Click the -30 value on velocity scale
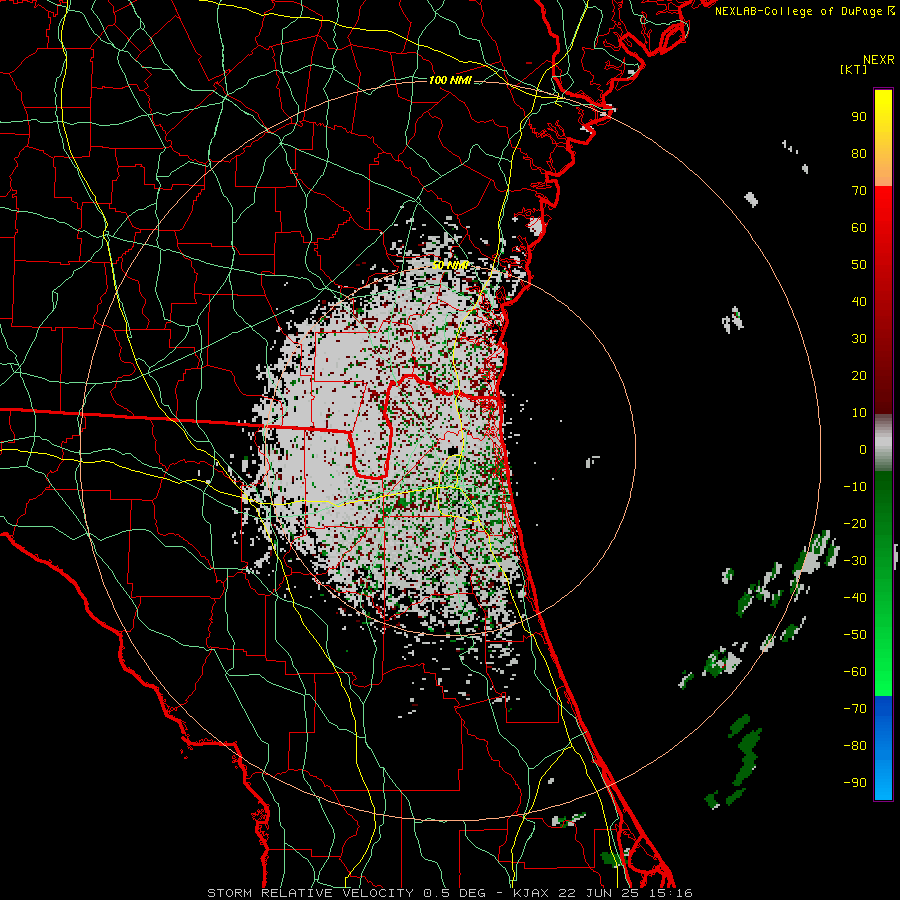Image resolution: width=900 pixels, height=900 pixels. (x=855, y=561)
